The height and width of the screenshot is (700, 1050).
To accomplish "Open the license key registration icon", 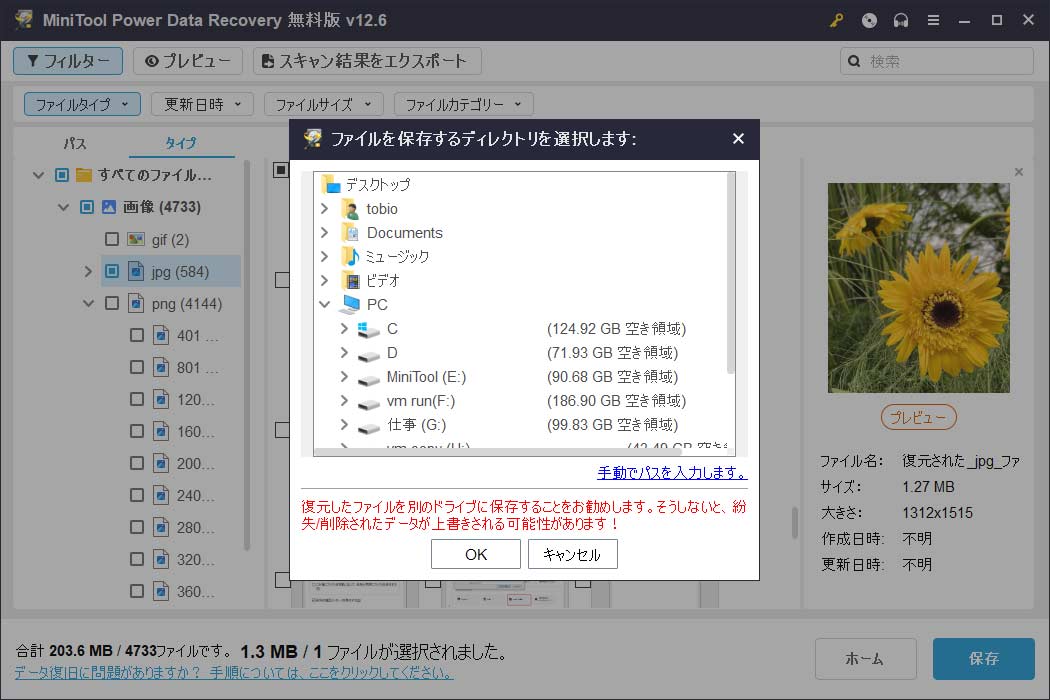I will pyautogui.click(x=836, y=20).
